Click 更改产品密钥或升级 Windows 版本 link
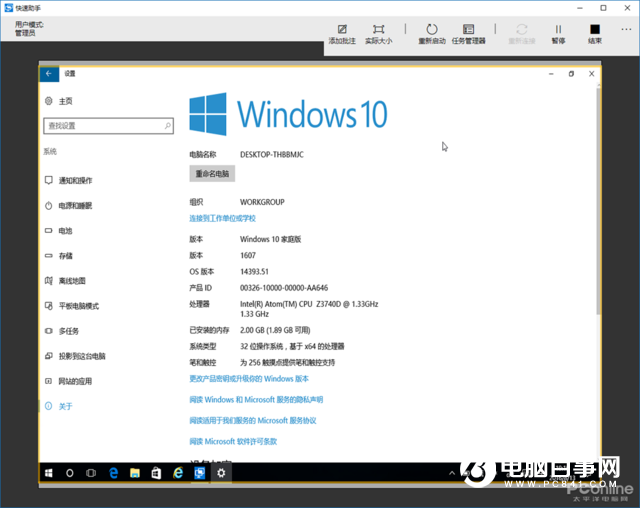Viewport: 640px width, 508px height. point(249,379)
